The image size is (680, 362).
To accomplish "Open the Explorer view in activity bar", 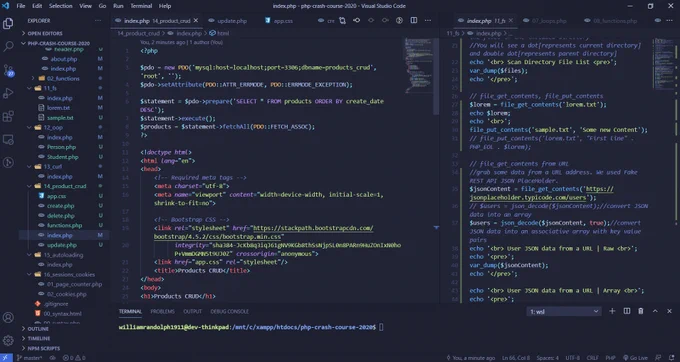I will pos(8,23).
